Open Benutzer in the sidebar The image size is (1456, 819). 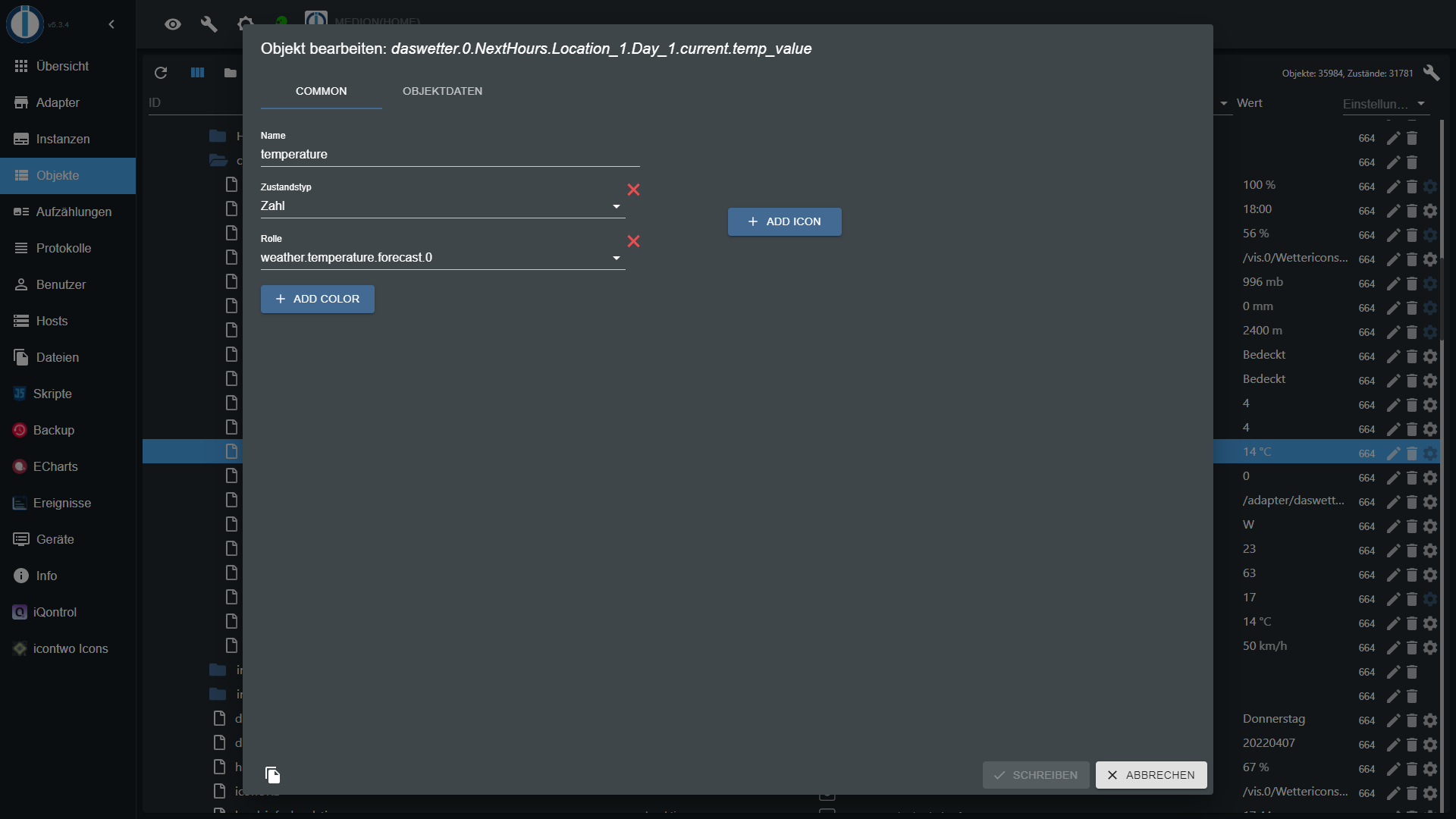(x=67, y=284)
